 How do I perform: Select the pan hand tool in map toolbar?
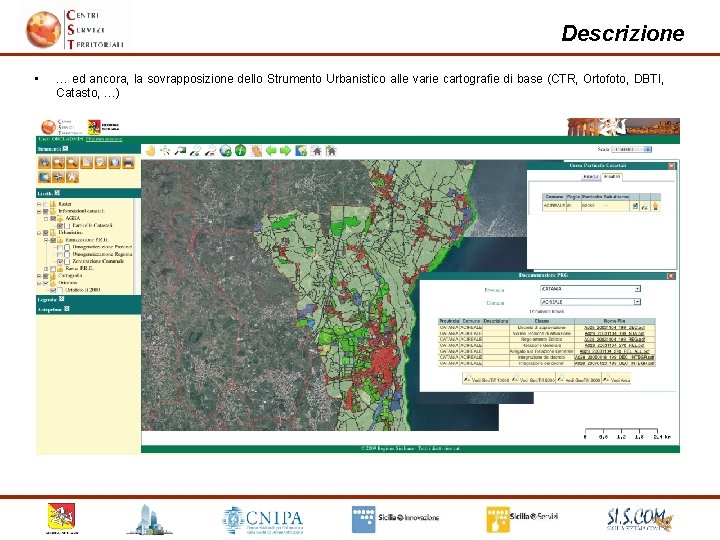coord(150,151)
